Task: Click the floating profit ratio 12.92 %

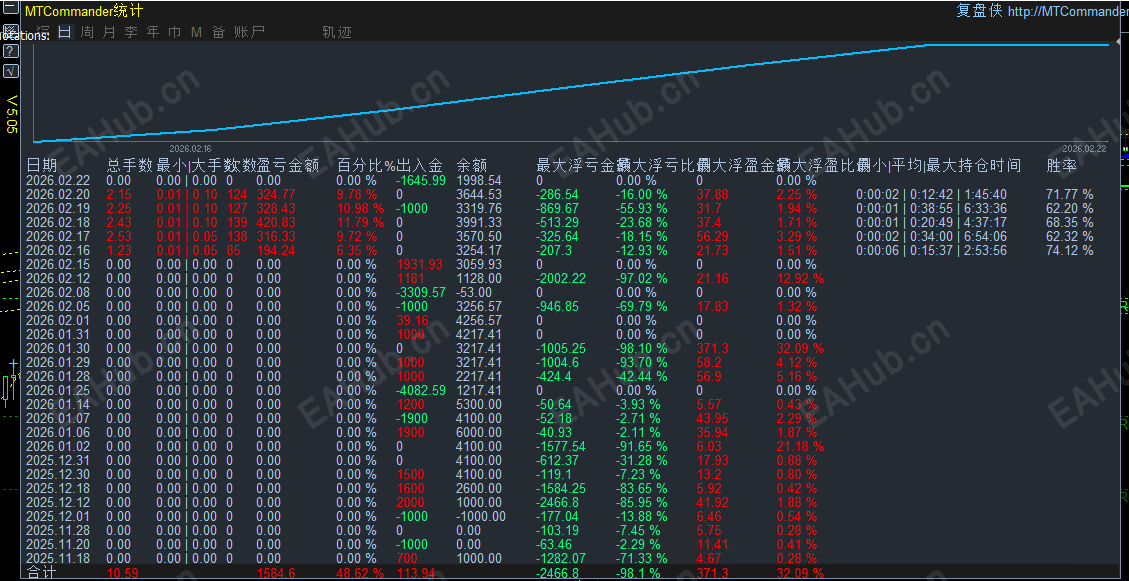Action: click(x=801, y=279)
